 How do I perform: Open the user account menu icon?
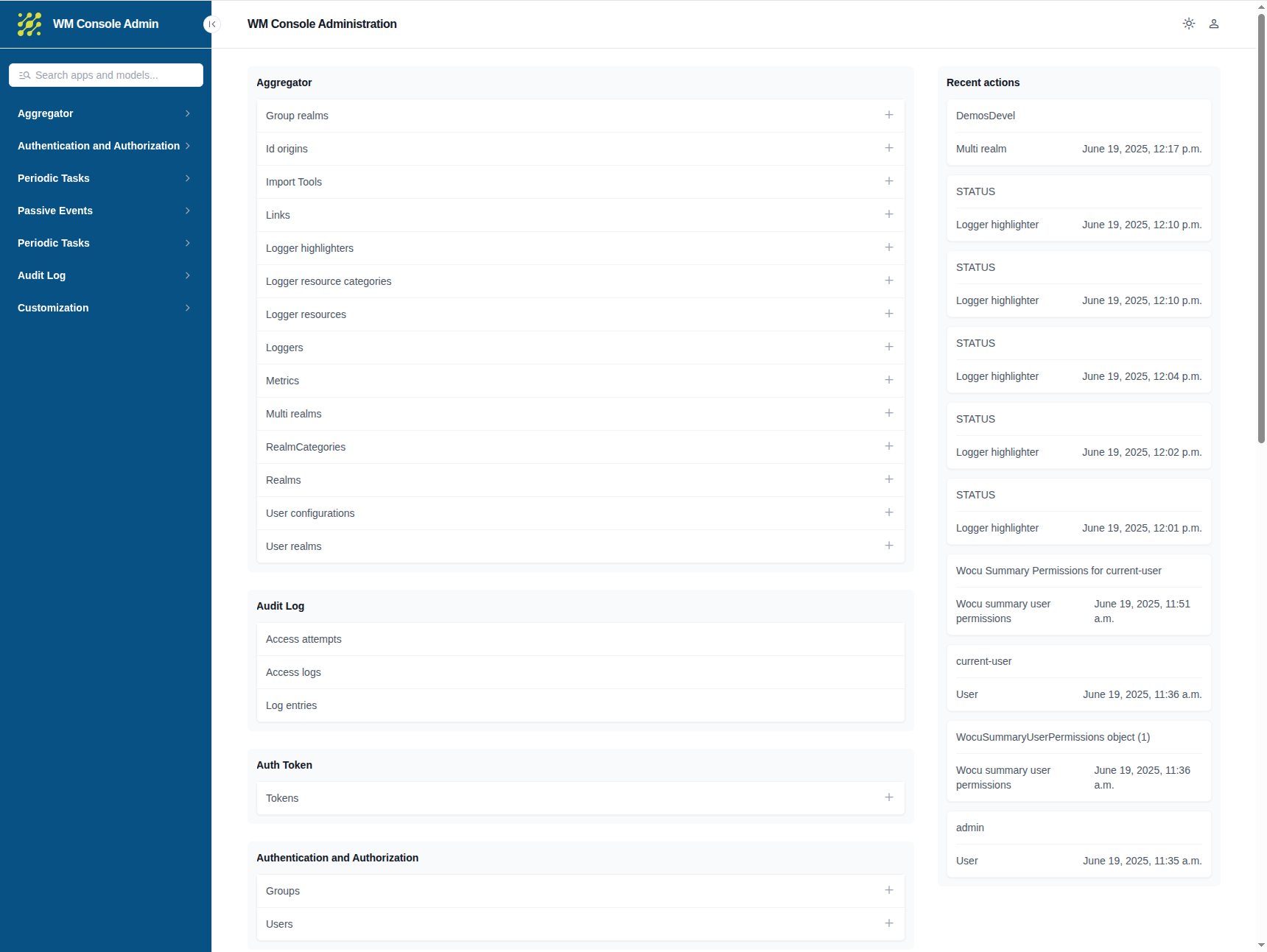1214,24
